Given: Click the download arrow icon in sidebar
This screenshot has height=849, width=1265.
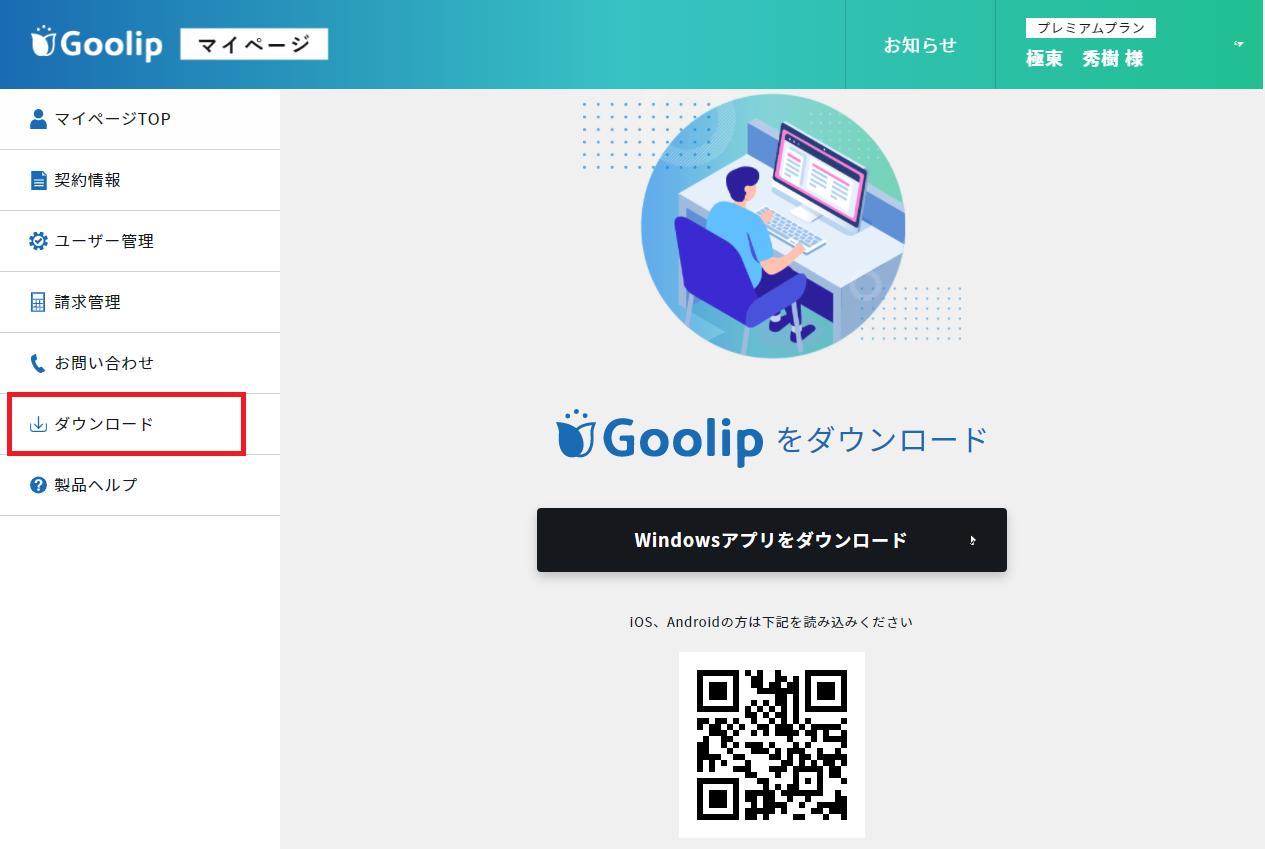Looking at the screenshot, I should click(38, 424).
